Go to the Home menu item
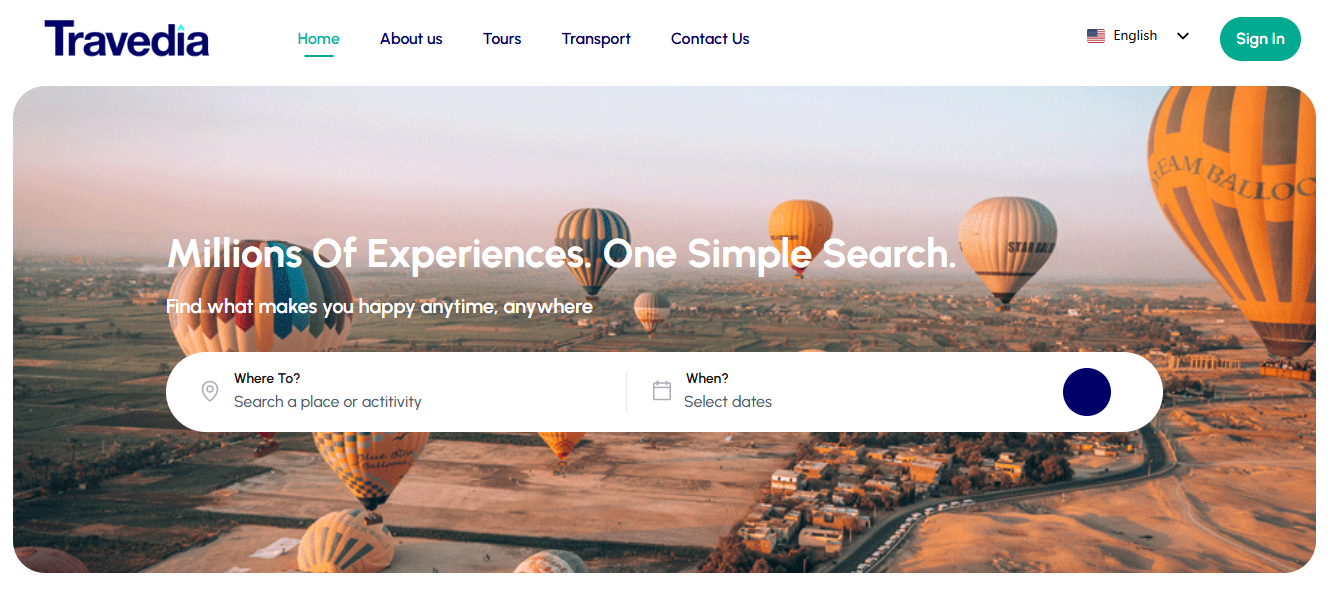This screenshot has height=590, width=1337. point(319,39)
